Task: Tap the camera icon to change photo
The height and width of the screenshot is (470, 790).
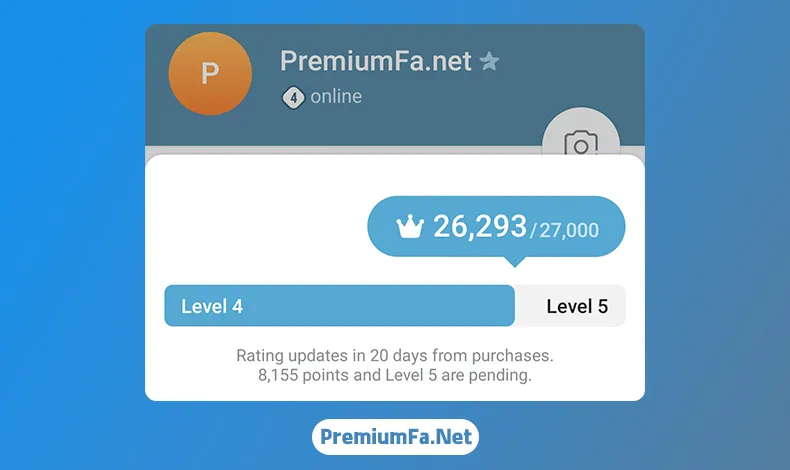Action: pyautogui.click(x=581, y=143)
